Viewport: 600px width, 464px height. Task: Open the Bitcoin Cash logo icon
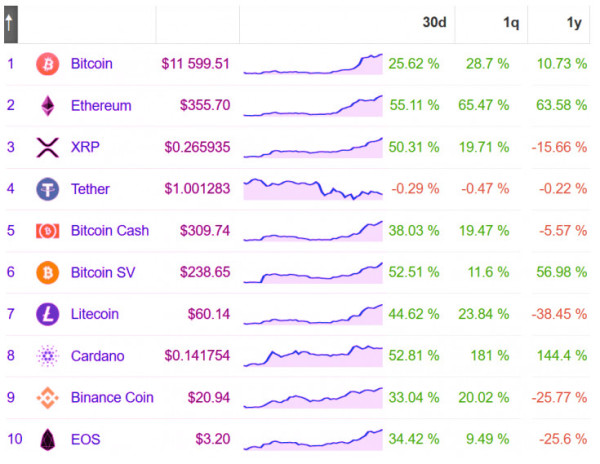pyautogui.click(x=47, y=231)
